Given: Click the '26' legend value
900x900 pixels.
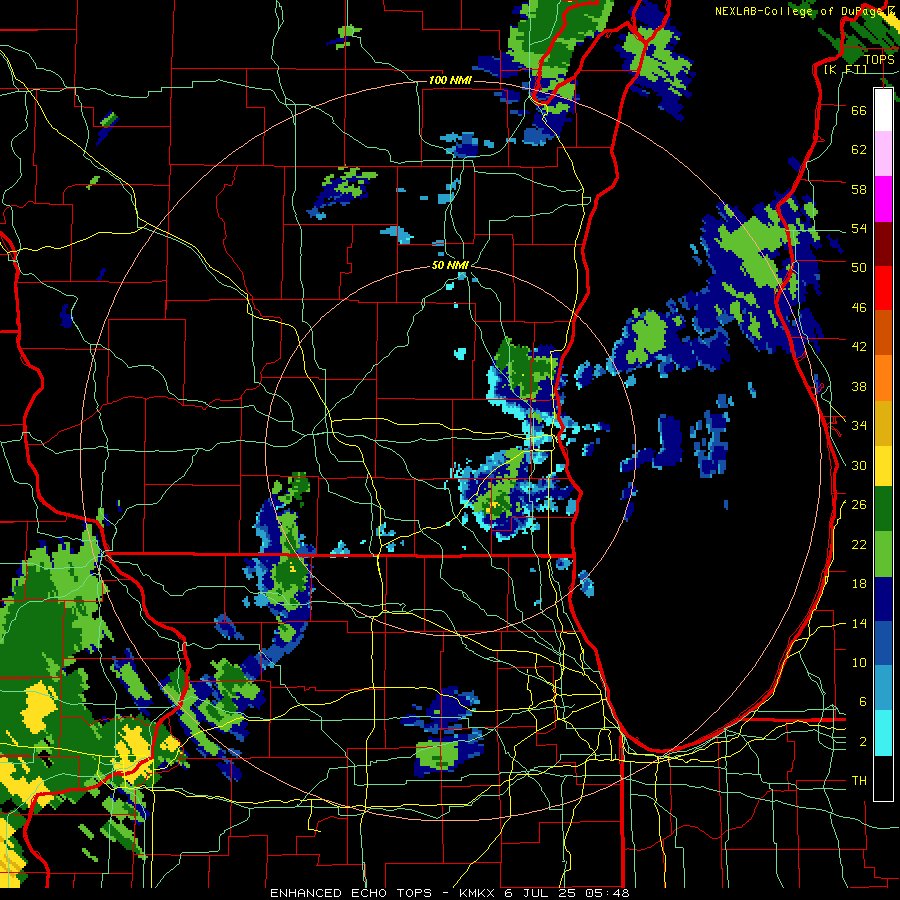Looking at the screenshot, I should 859,505.
